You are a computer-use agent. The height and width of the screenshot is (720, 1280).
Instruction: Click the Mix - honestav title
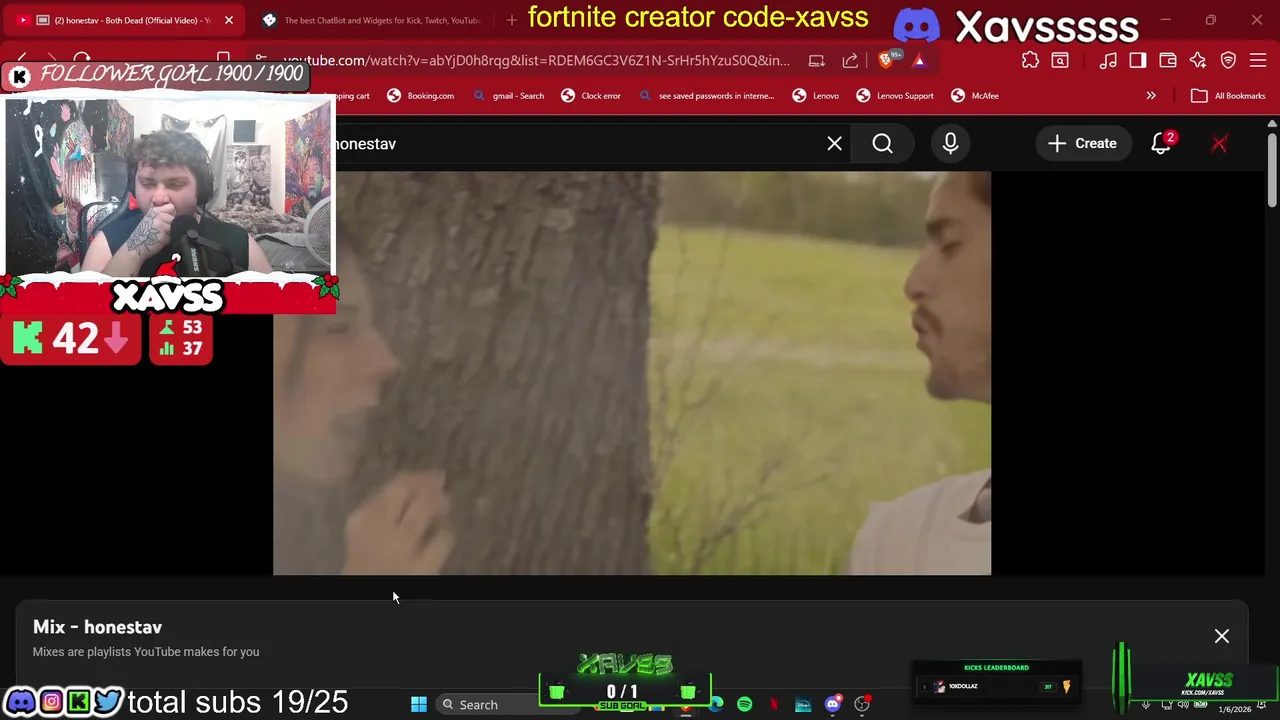click(x=97, y=627)
